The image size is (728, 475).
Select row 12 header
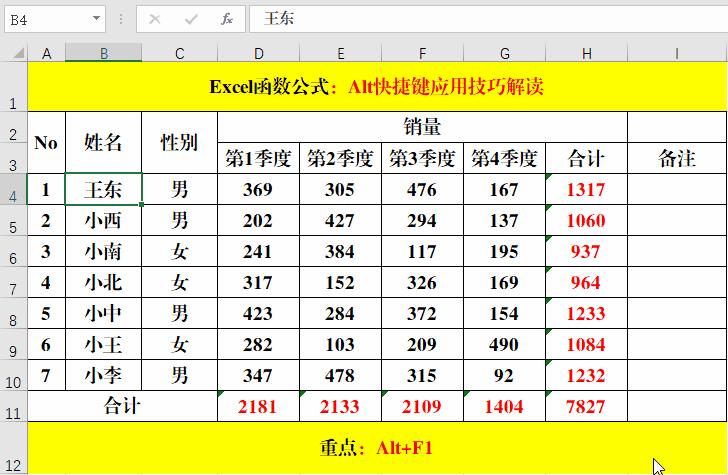click(x=13, y=448)
